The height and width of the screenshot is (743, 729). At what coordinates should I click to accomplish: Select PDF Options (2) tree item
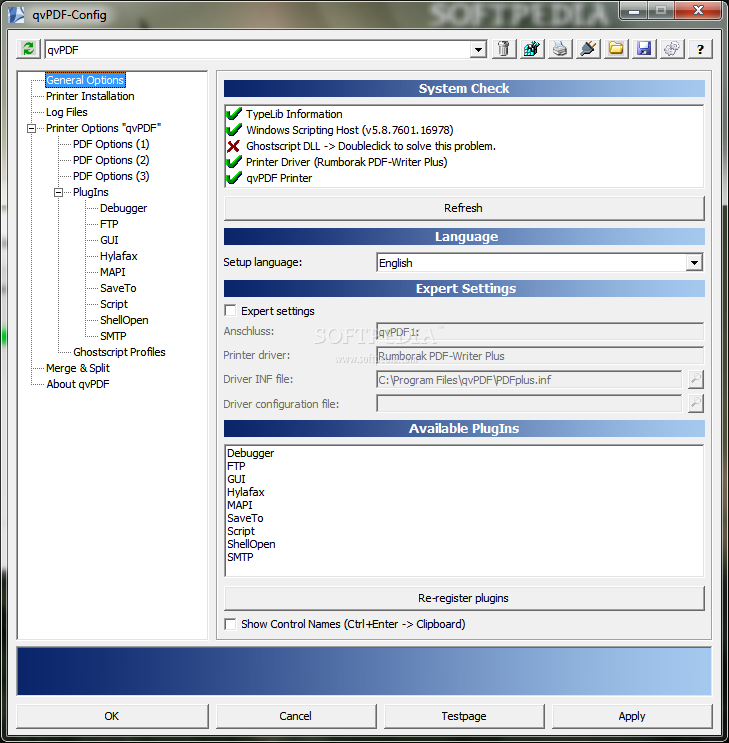[111, 160]
